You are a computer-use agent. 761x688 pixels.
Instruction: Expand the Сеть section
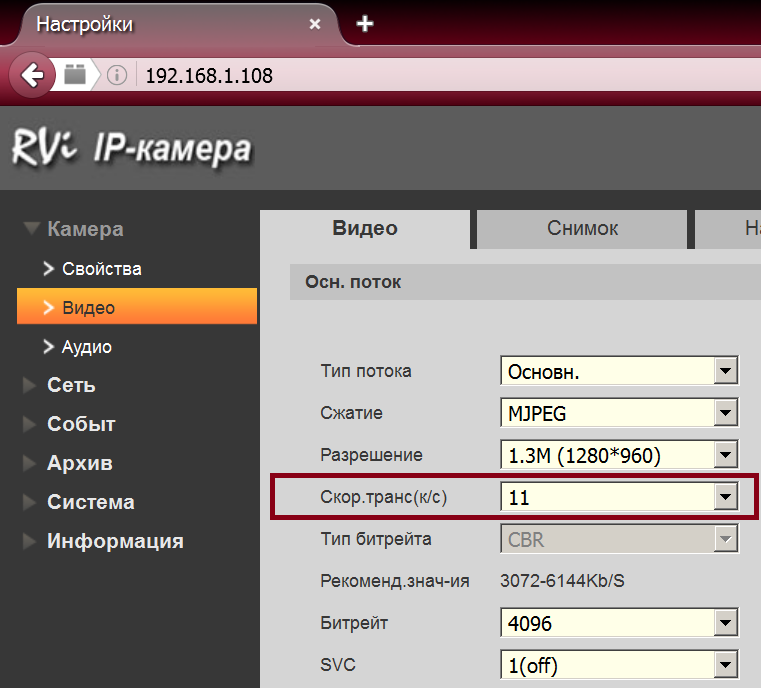click(x=70, y=385)
